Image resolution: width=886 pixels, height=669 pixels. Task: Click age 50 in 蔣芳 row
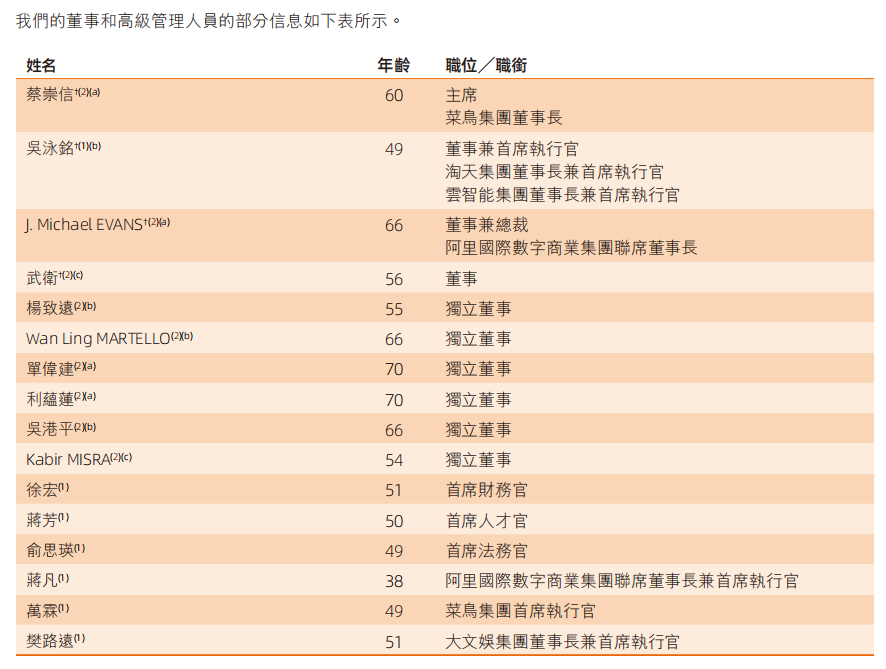[x=394, y=521]
